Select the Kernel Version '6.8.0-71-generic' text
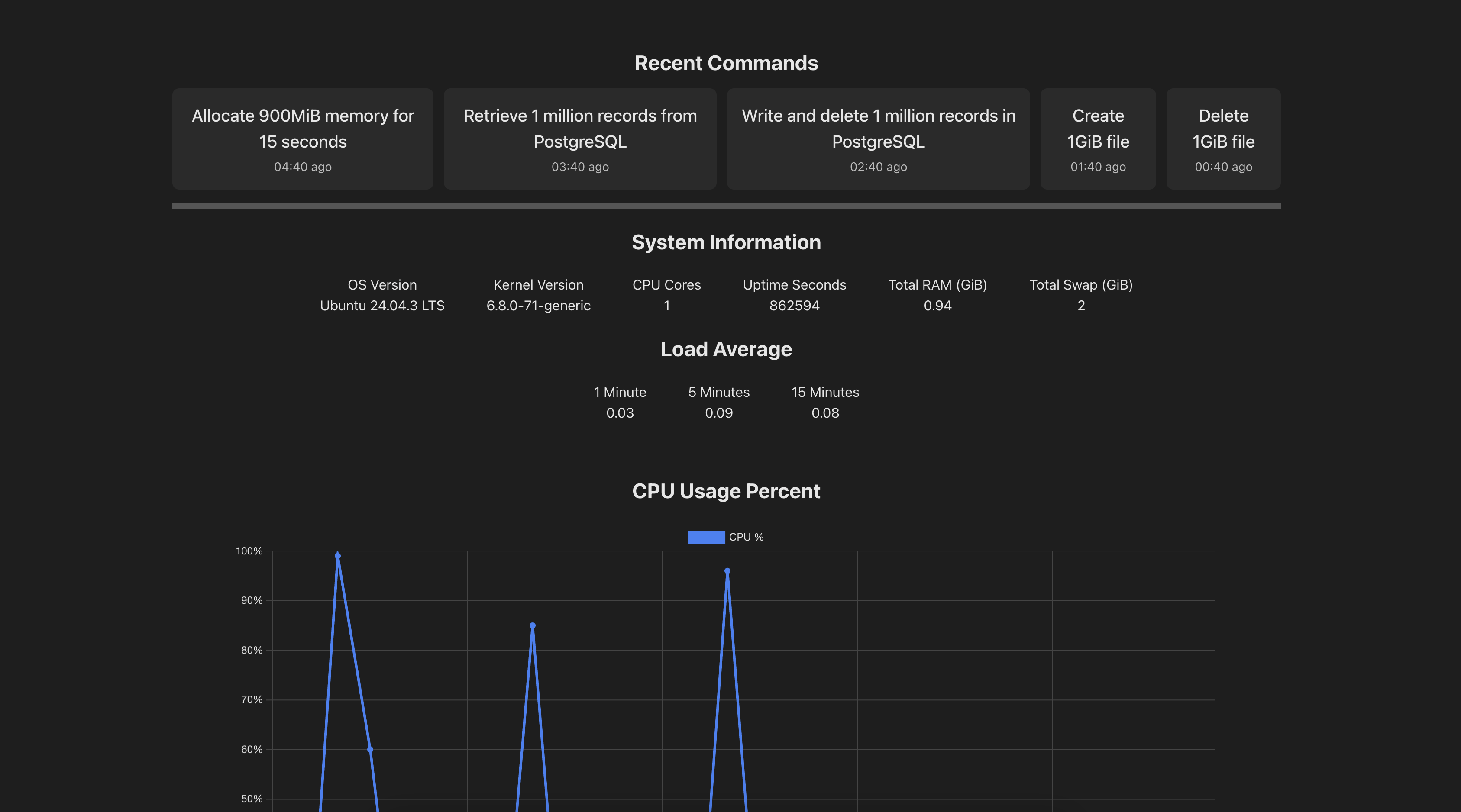Viewport: 1461px width, 812px height. (539, 306)
